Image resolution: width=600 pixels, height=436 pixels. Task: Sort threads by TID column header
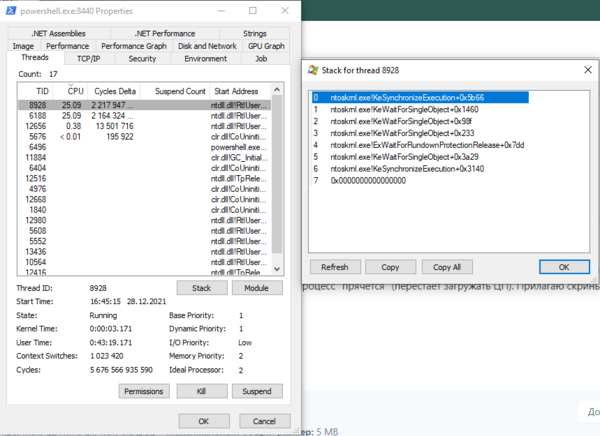coord(35,91)
